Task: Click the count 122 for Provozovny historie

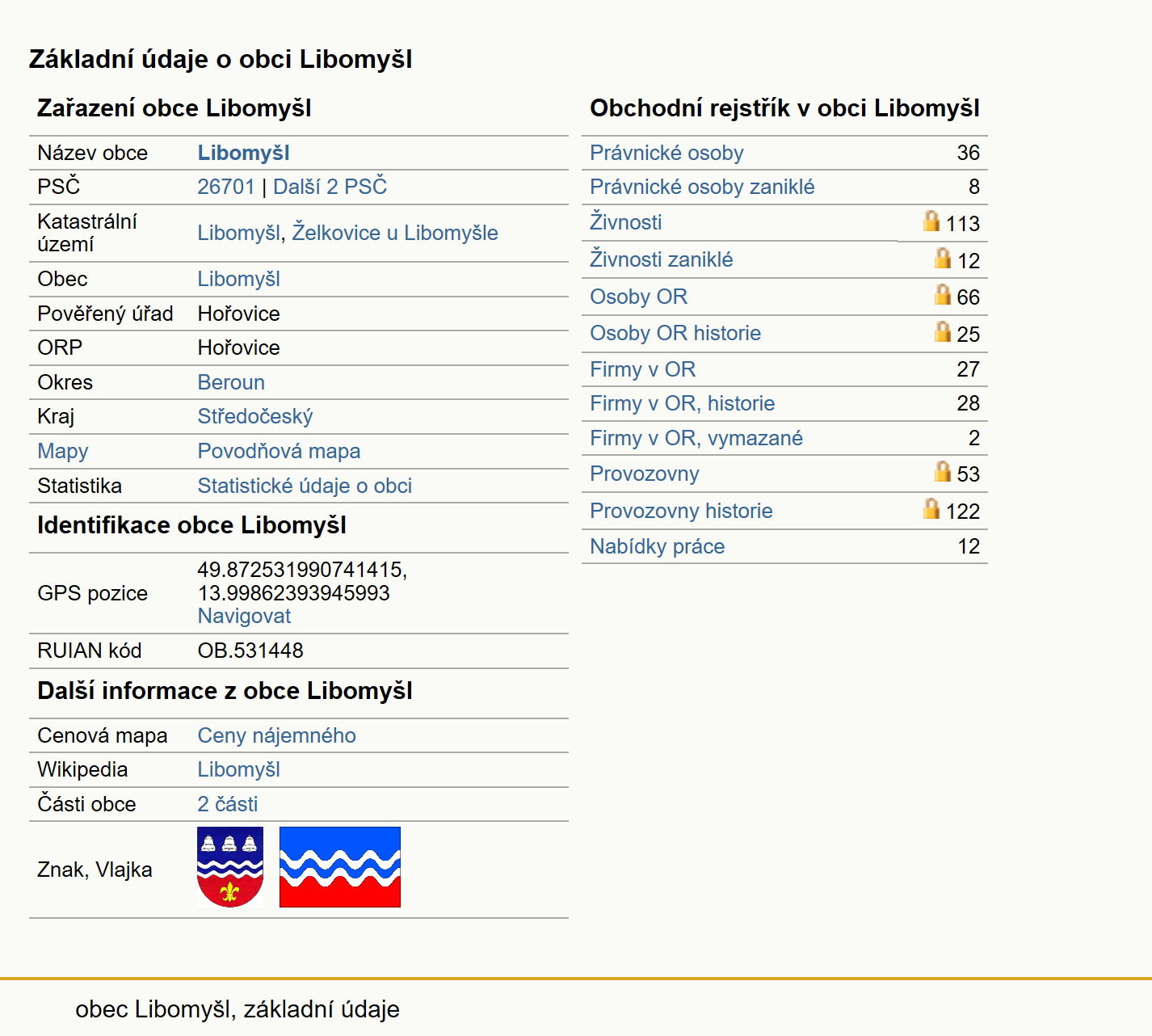Action: click(x=962, y=512)
